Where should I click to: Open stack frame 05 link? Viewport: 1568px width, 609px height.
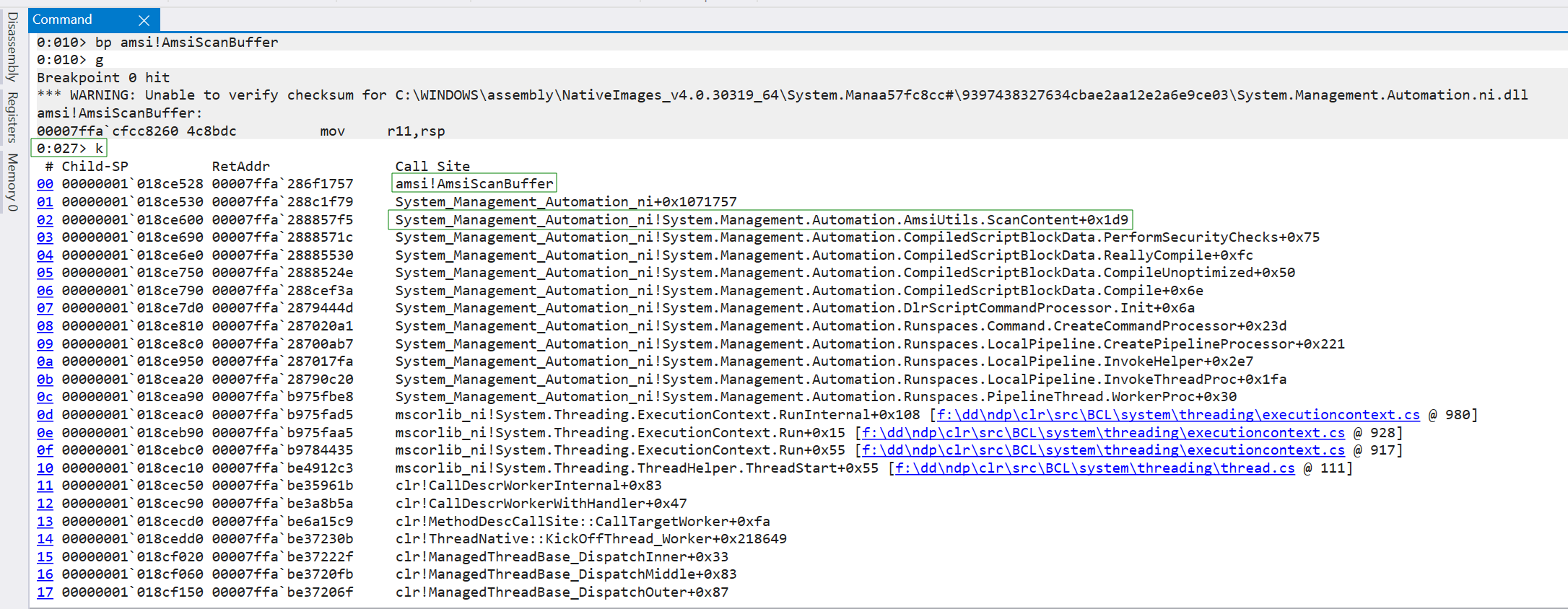click(x=45, y=273)
